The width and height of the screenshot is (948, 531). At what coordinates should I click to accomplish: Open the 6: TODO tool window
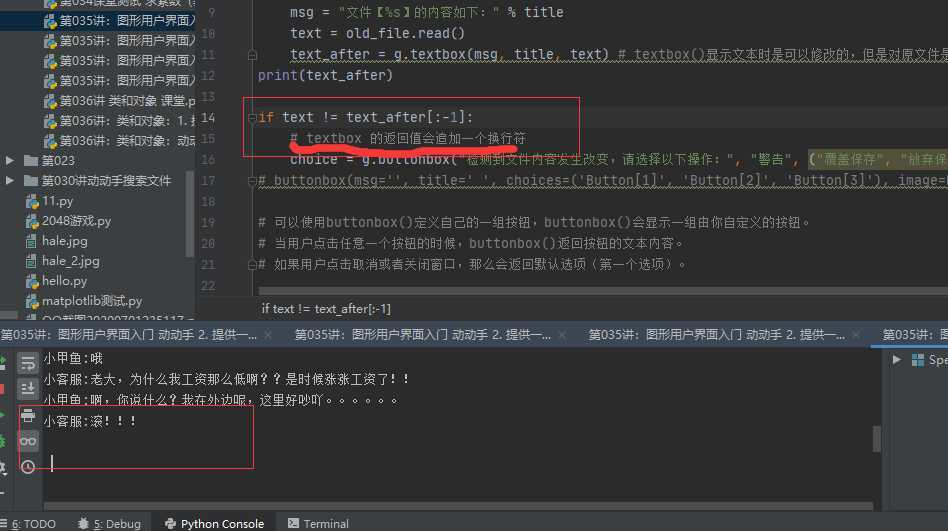28,524
